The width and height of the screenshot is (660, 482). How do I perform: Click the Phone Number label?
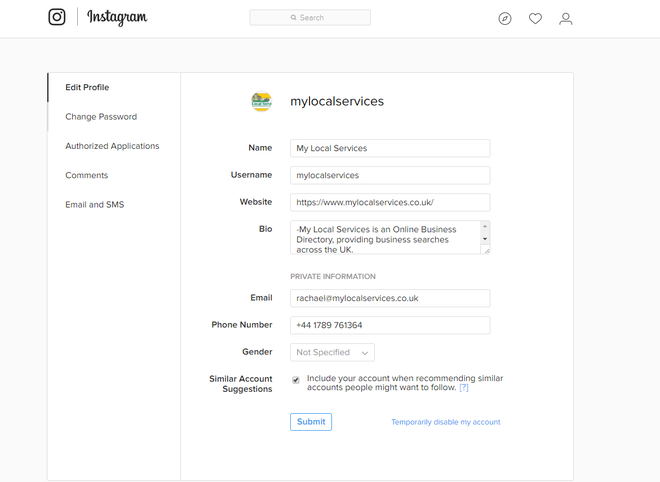point(242,325)
